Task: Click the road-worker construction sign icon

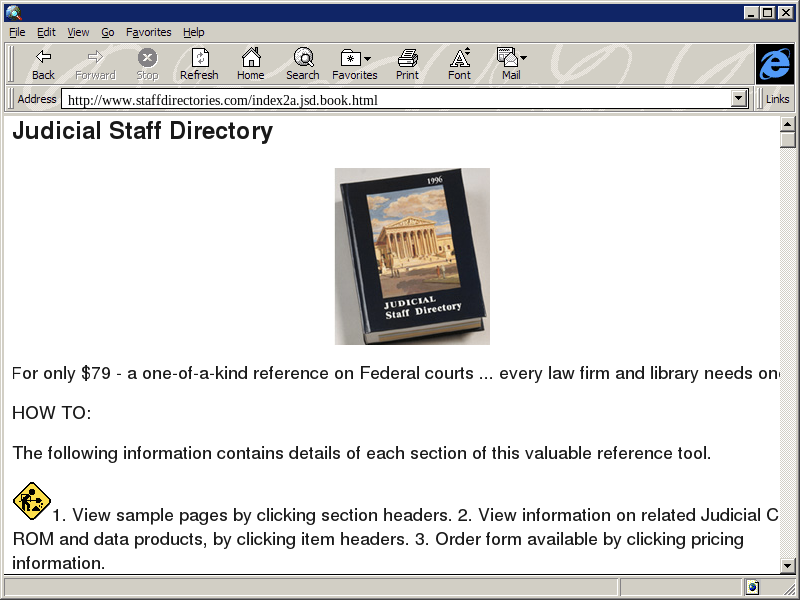Action: point(31,501)
